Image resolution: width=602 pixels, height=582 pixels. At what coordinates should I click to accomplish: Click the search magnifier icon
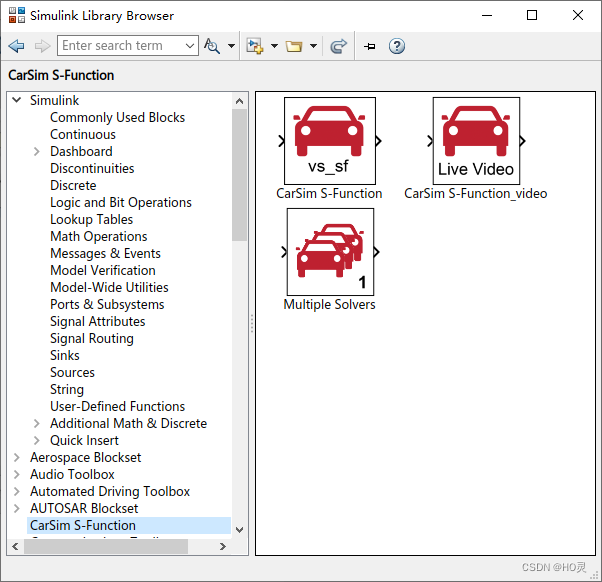click(x=212, y=46)
